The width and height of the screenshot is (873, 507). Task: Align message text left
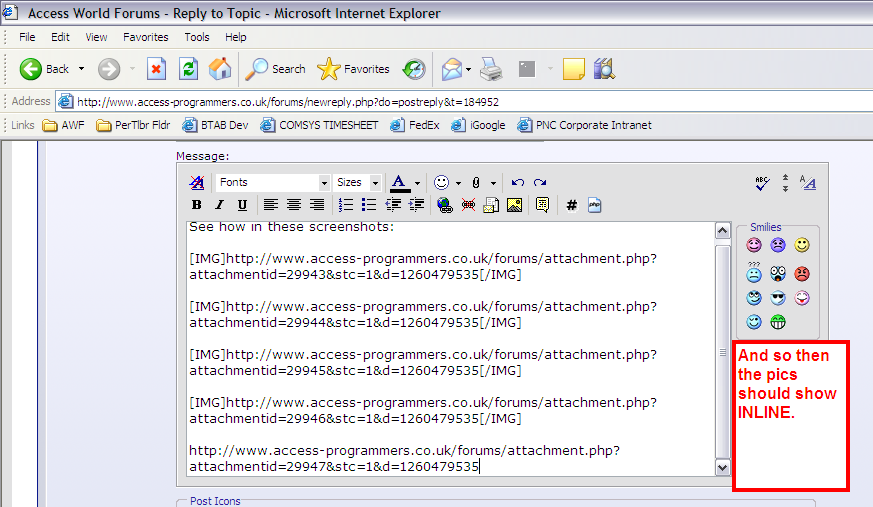[271, 205]
